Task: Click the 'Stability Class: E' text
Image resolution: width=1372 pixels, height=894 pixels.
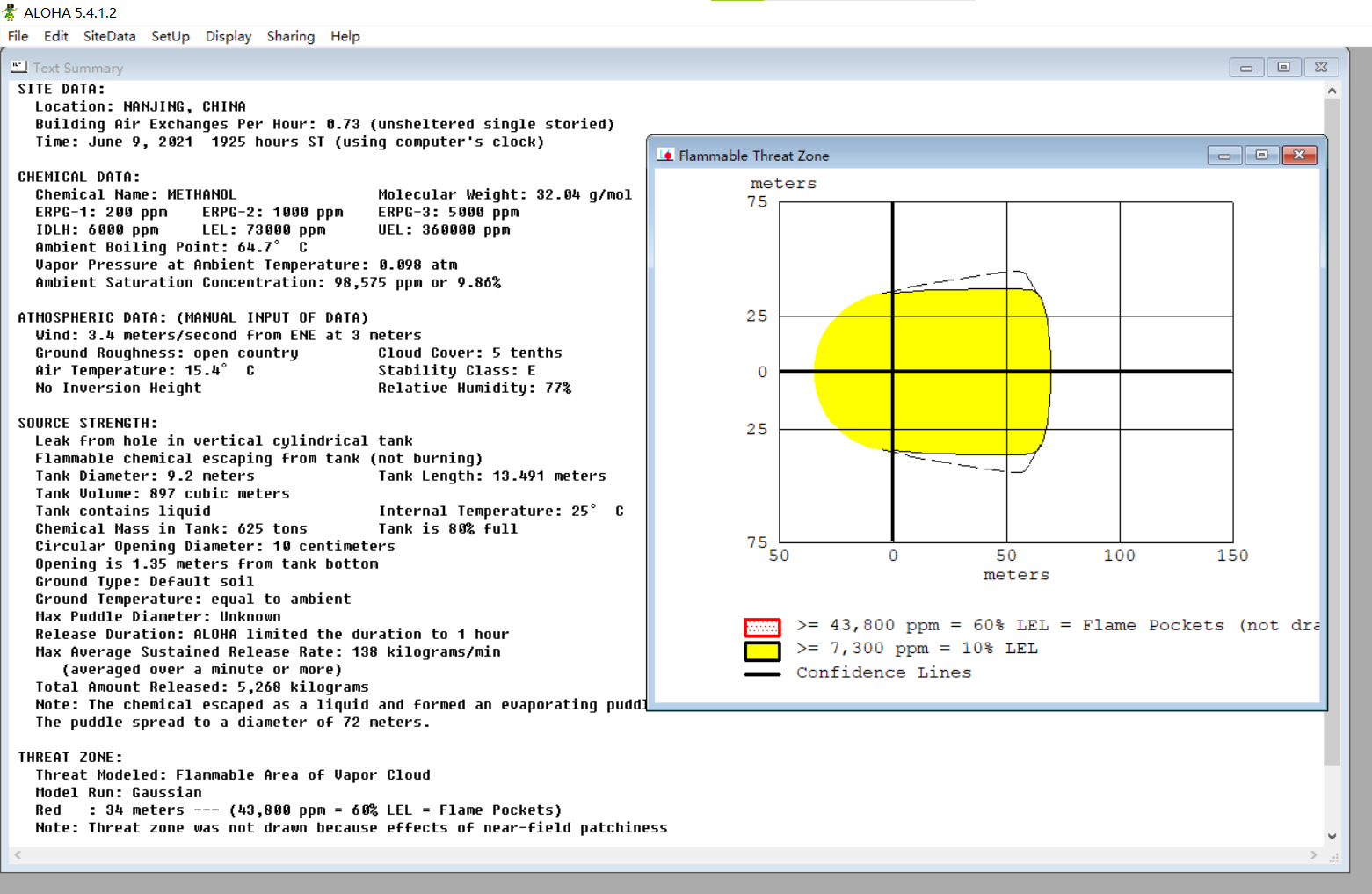Action: pyautogui.click(x=457, y=370)
